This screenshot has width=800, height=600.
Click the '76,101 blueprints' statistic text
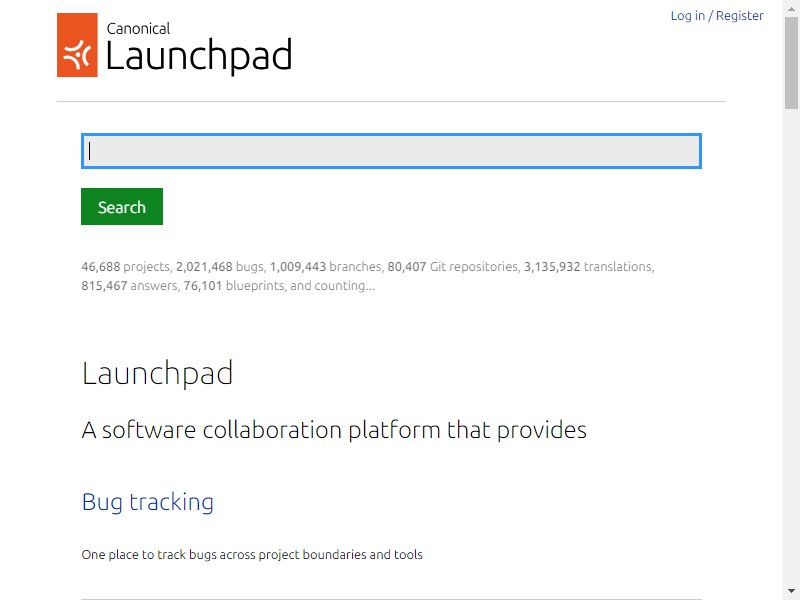click(235, 286)
